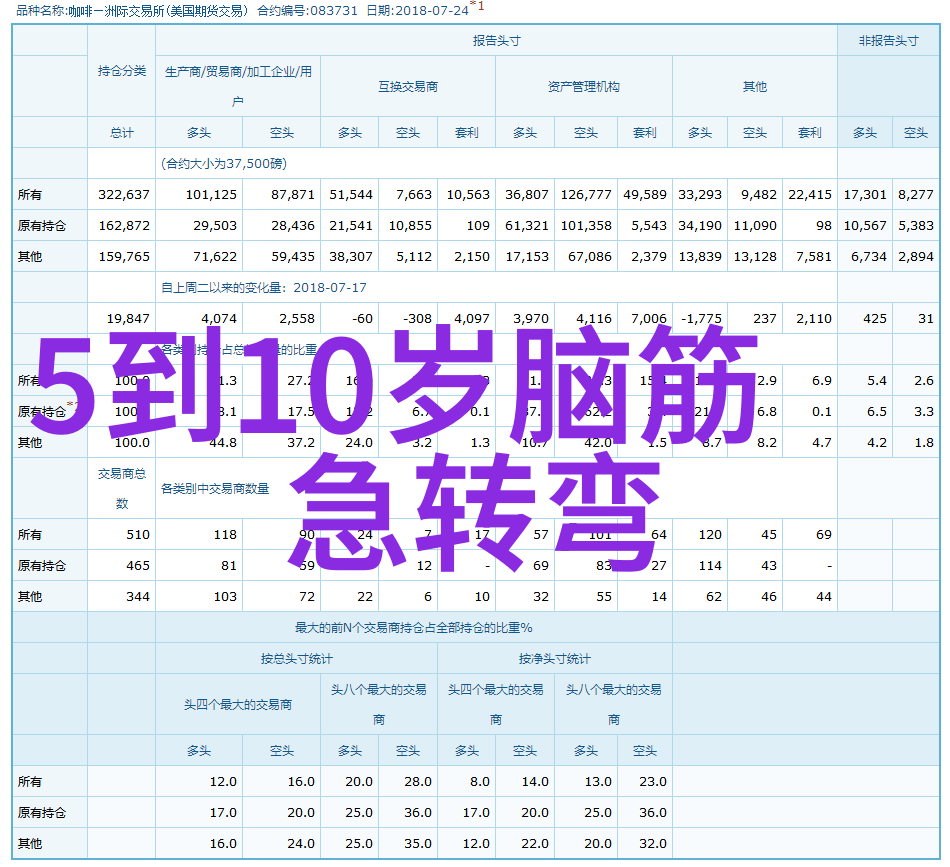Click the 总计 column header
950x867 pixels.
click(x=121, y=132)
